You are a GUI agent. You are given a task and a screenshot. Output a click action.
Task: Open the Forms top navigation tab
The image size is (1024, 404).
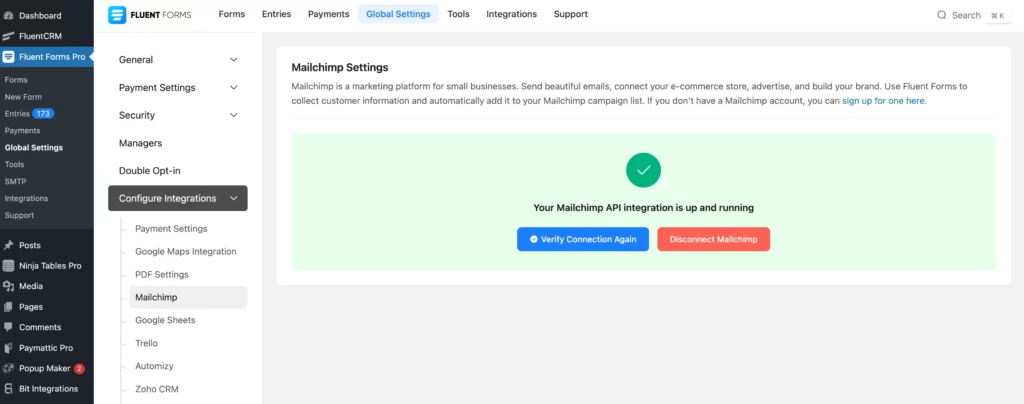click(x=232, y=14)
